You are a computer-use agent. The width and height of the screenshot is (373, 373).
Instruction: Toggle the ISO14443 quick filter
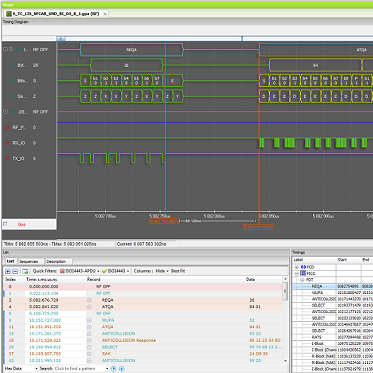pyautogui.click(x=114, y=271)
